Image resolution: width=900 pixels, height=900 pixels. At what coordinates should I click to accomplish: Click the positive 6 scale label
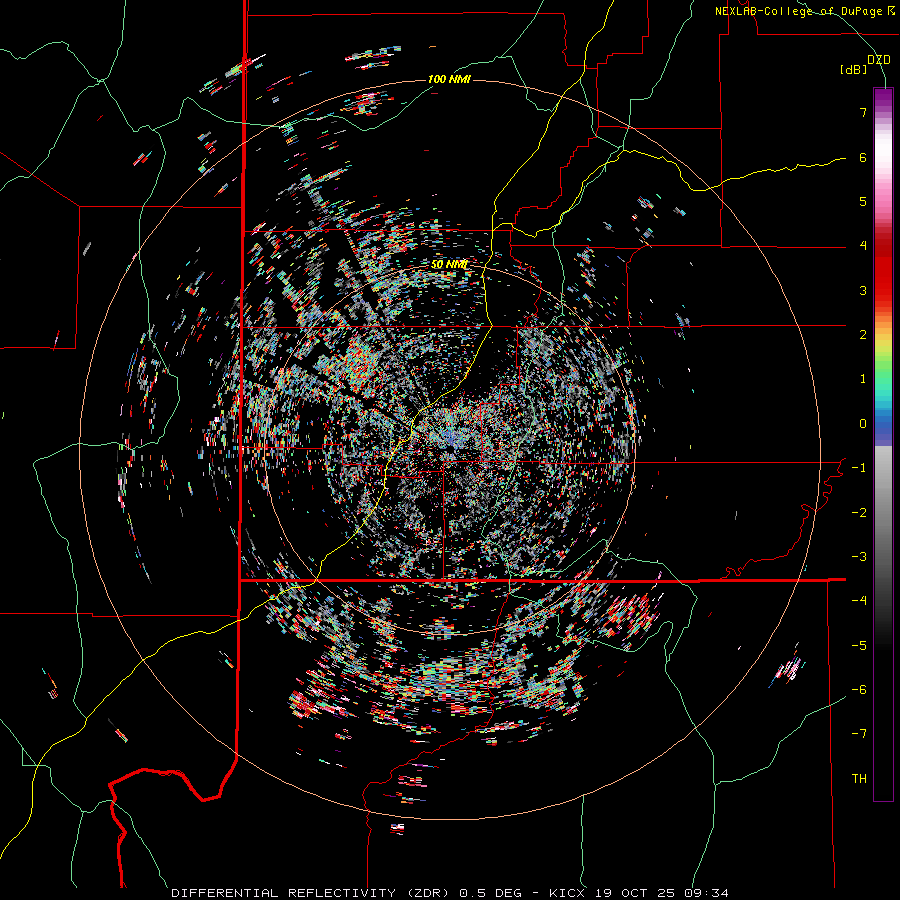(863, 157)
